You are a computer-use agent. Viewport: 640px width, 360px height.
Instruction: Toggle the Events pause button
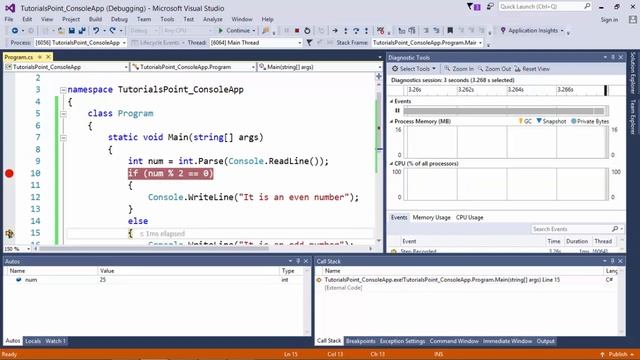point(397,110)
